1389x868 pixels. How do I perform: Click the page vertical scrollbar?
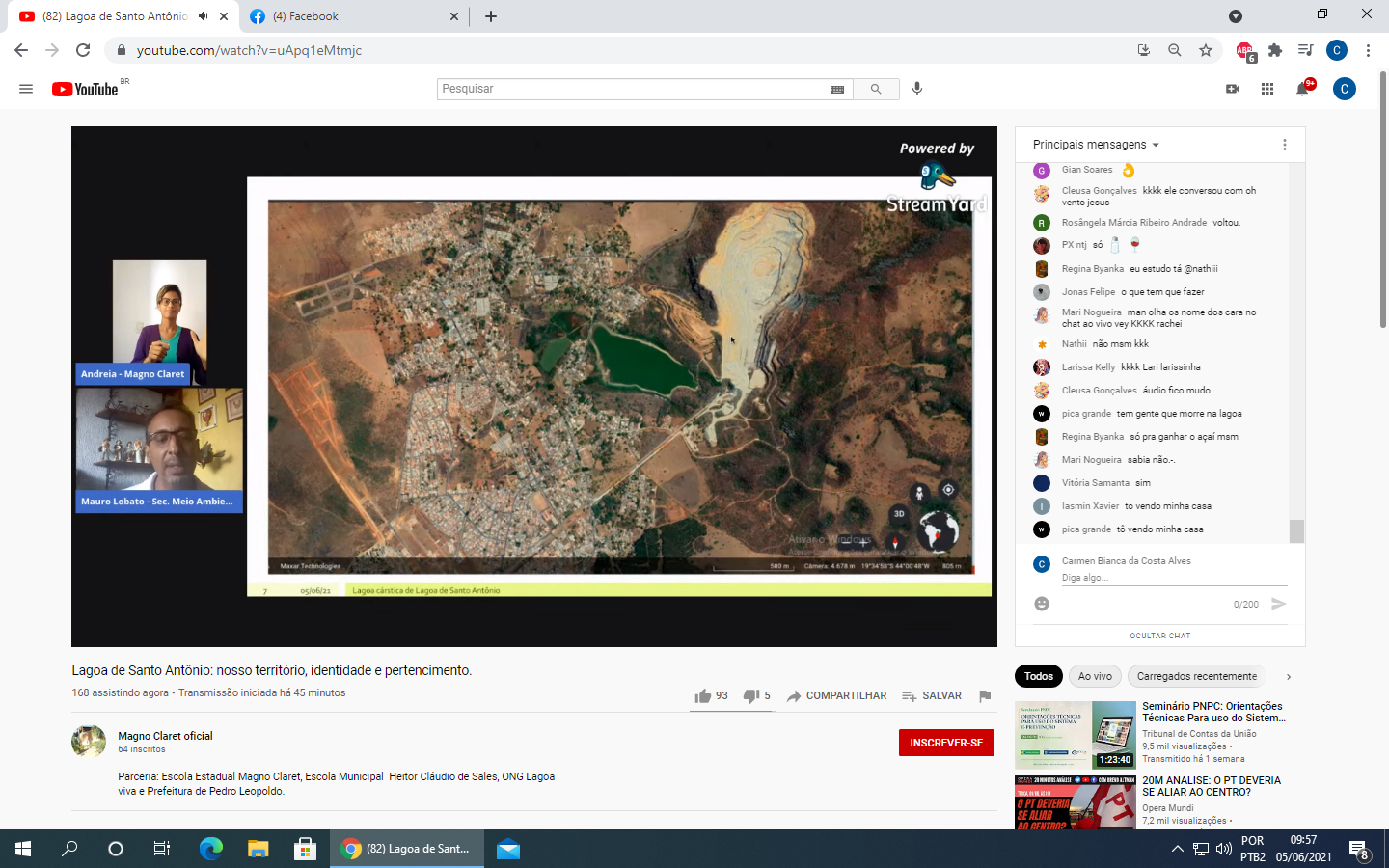point(1383,198)
